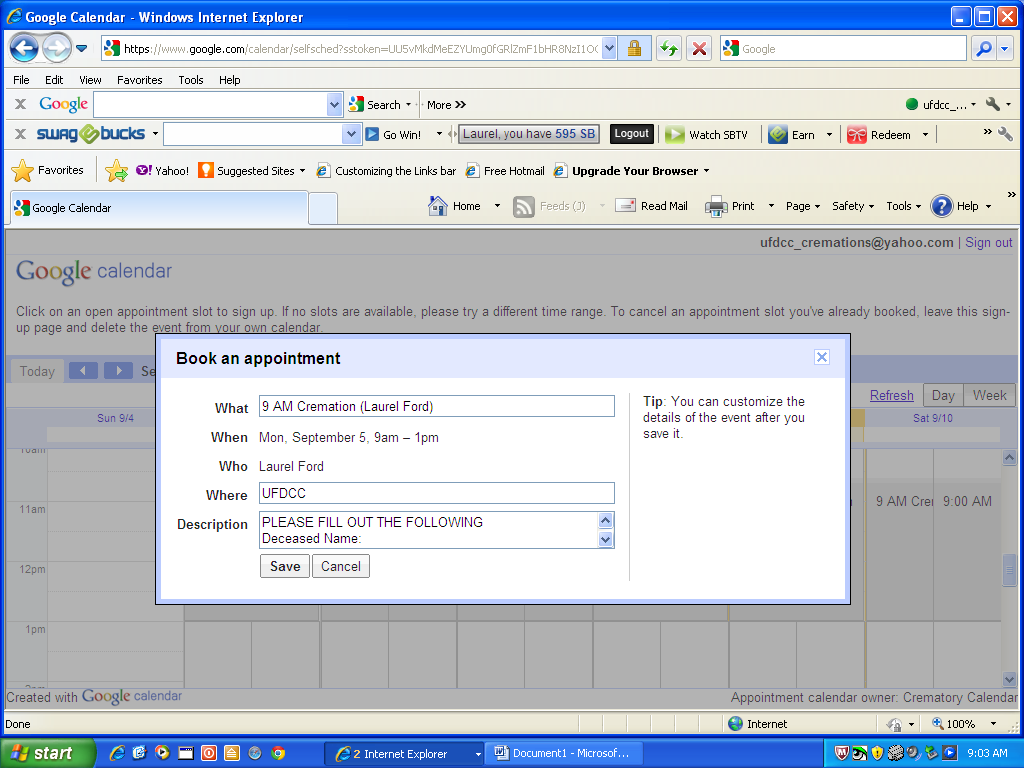Click the McAfee shield tray icon
1024x768 pixels.
pyautogui.click(x=842, y=753)
